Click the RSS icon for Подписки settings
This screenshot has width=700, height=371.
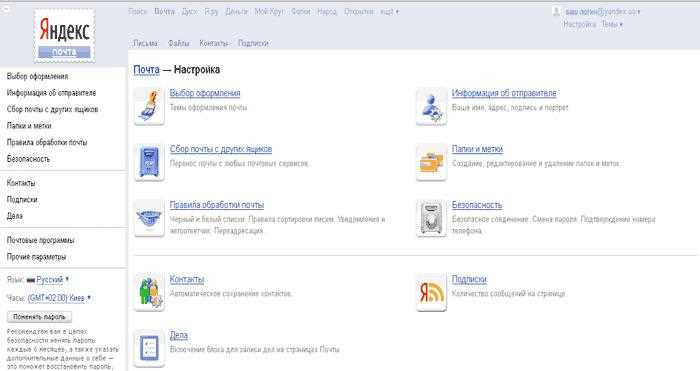(431, 292)
